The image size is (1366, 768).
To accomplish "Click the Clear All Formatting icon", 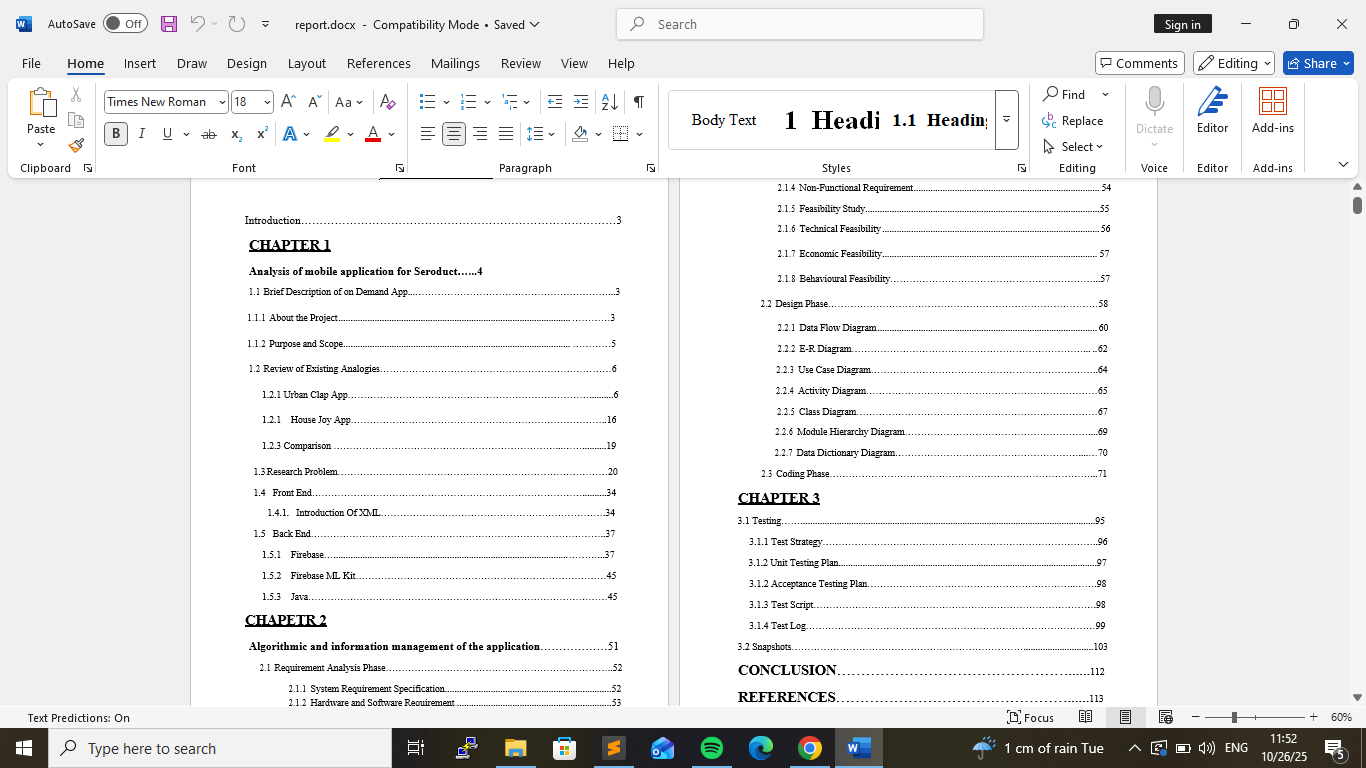I will [389, 102].
